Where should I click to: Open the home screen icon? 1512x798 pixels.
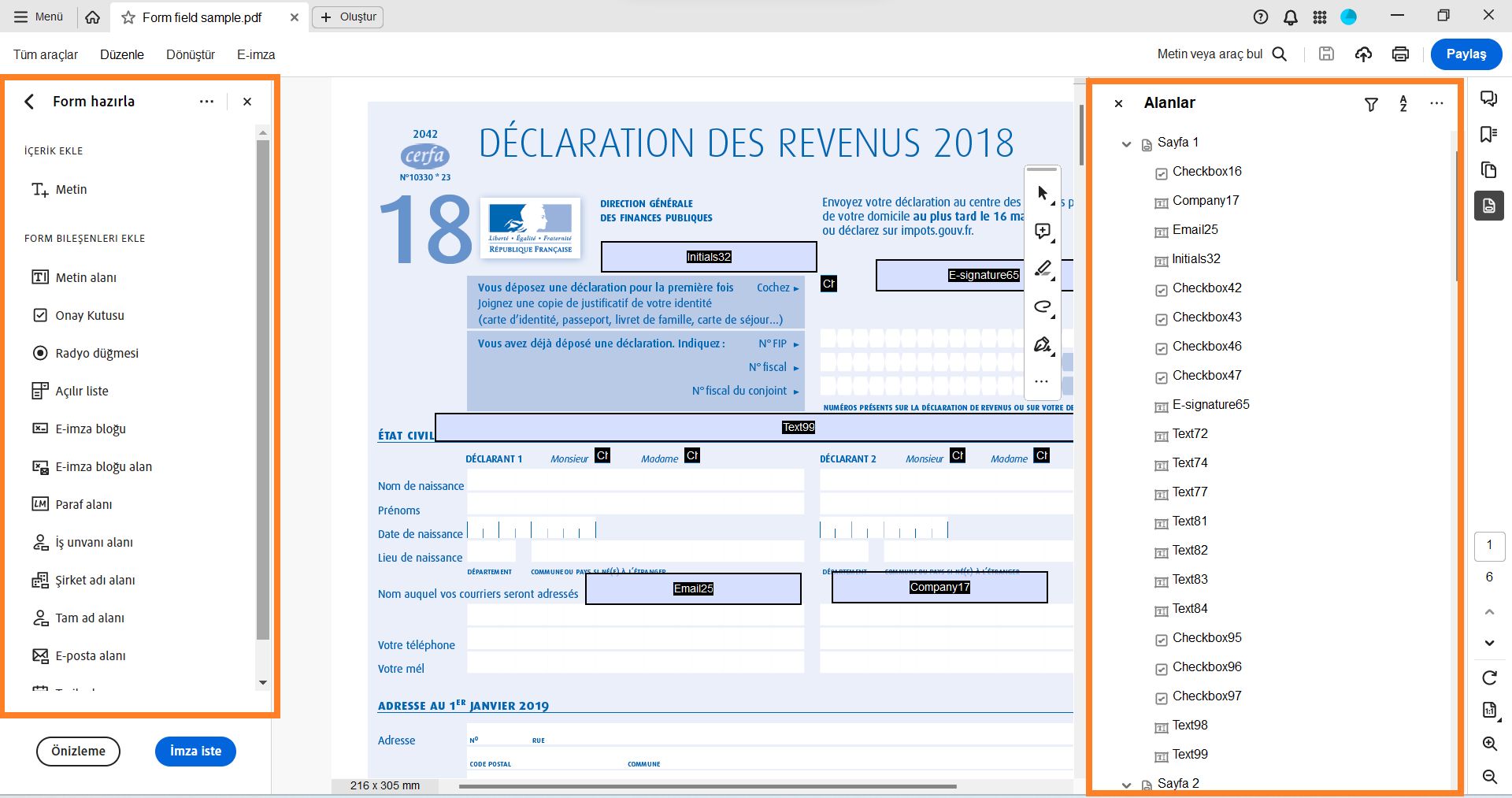pyautogui.click(x=92, y=17)
